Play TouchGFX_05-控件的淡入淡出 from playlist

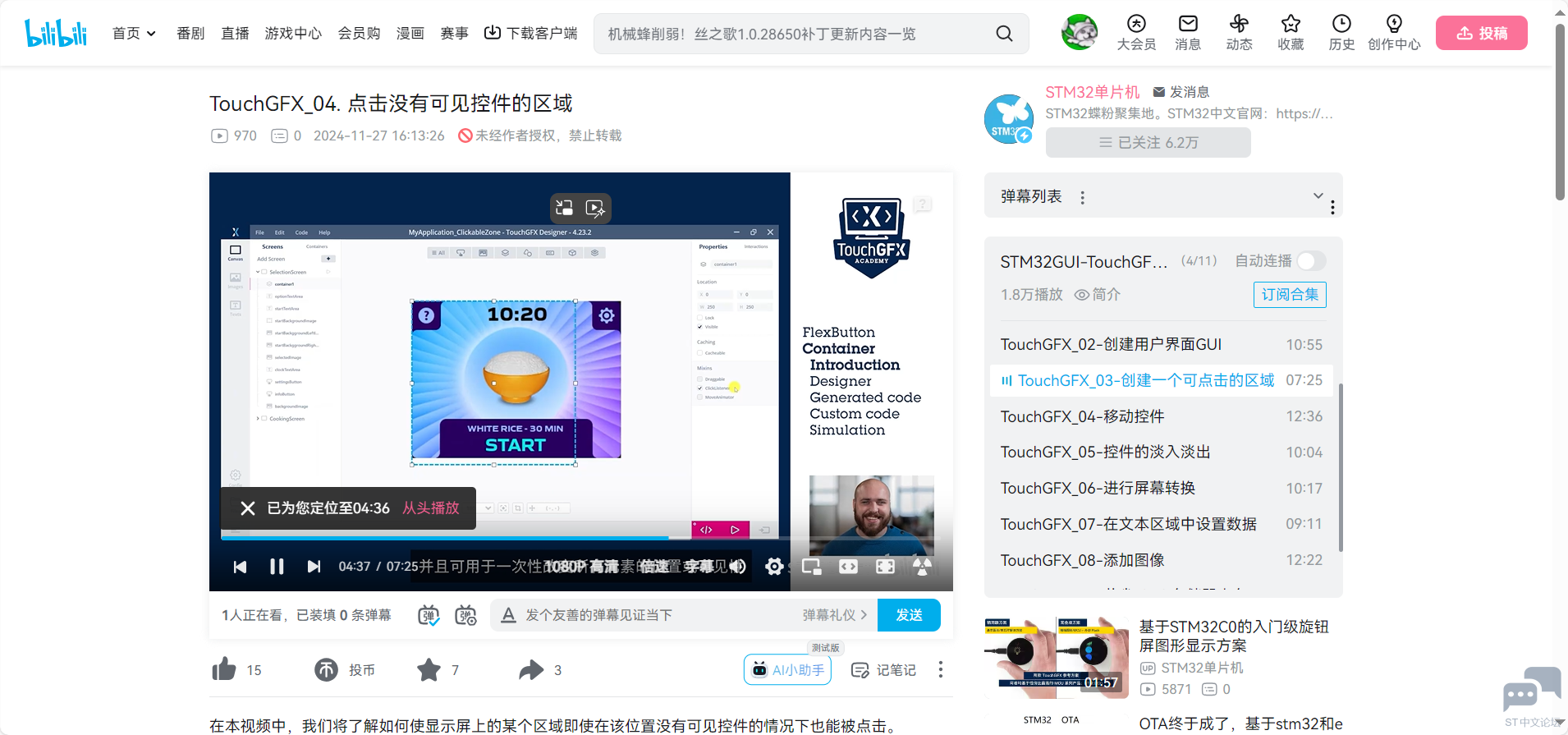[x=1162, y=452]
